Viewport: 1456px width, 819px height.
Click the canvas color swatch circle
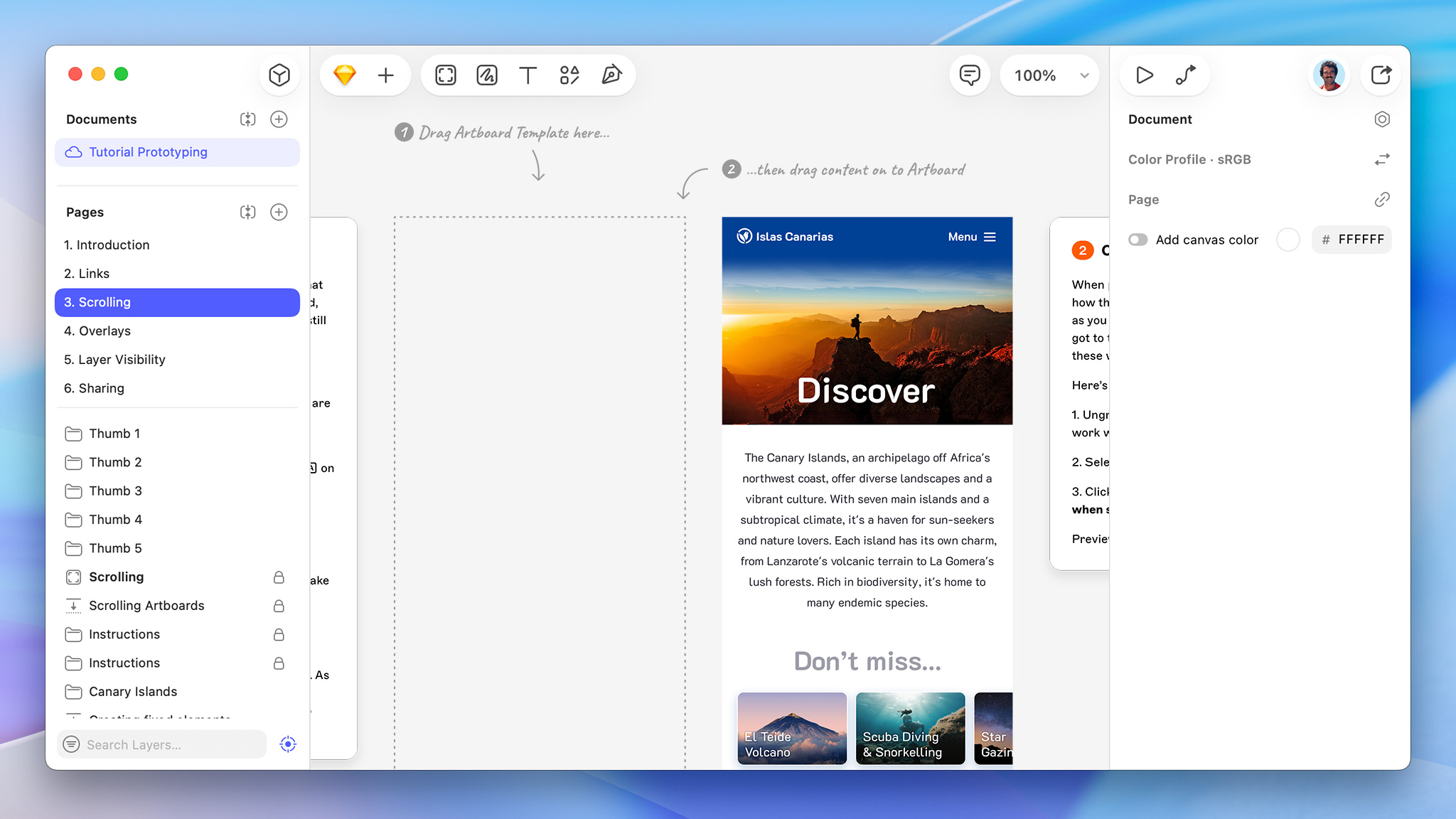(x=1288, y=240)
